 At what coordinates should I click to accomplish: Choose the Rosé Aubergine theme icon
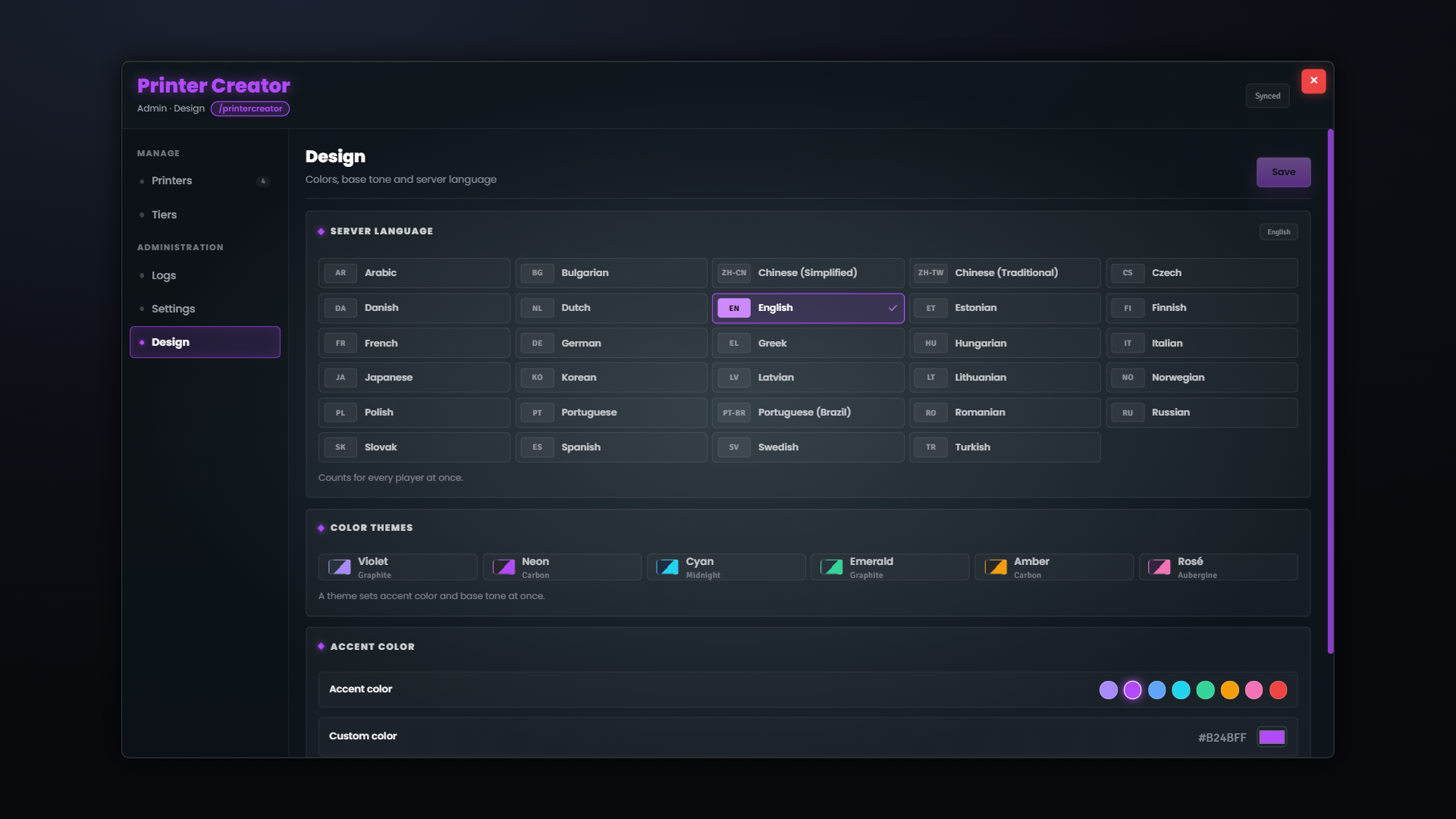1159,567
